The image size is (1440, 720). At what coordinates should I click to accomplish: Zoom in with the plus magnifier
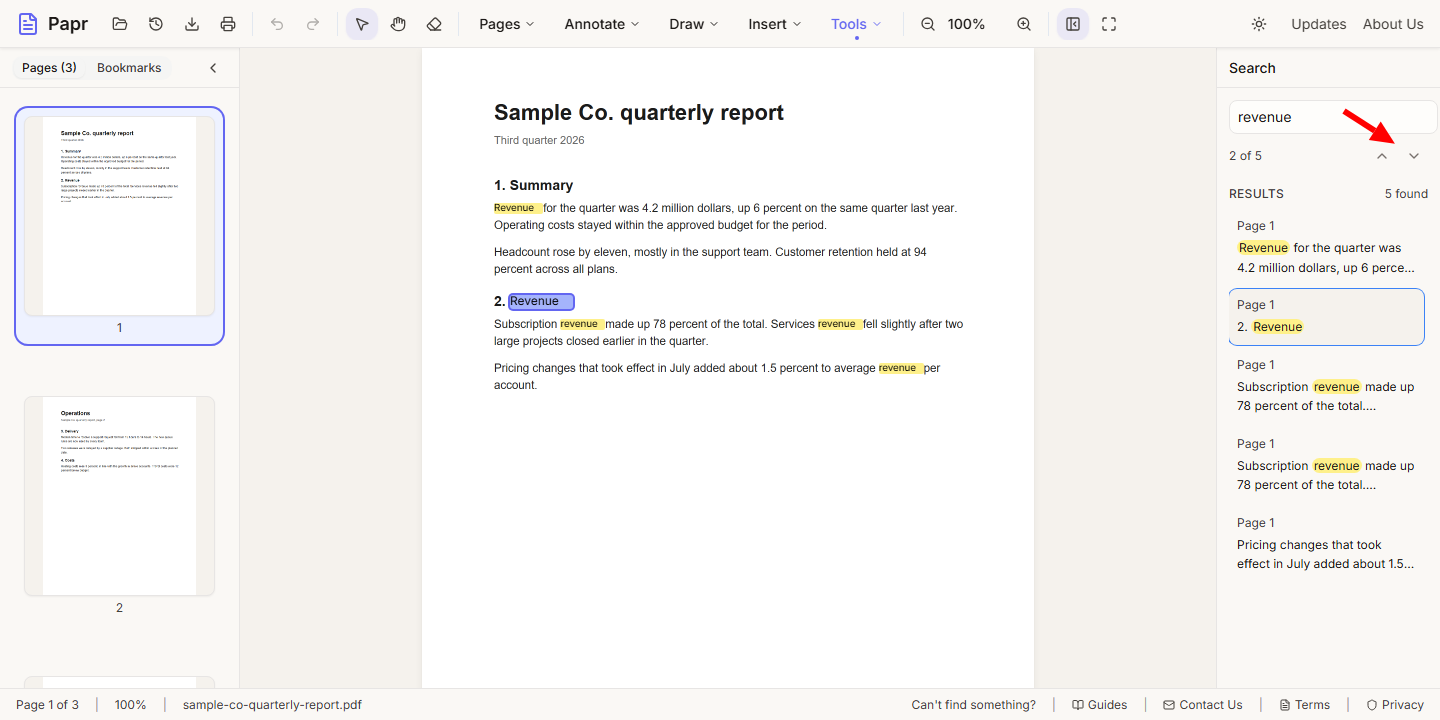point(1024,24)
